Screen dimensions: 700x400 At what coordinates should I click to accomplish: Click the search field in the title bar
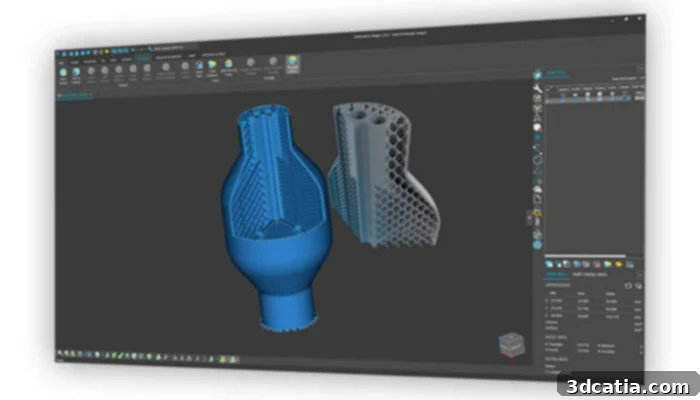coord(174,47)
